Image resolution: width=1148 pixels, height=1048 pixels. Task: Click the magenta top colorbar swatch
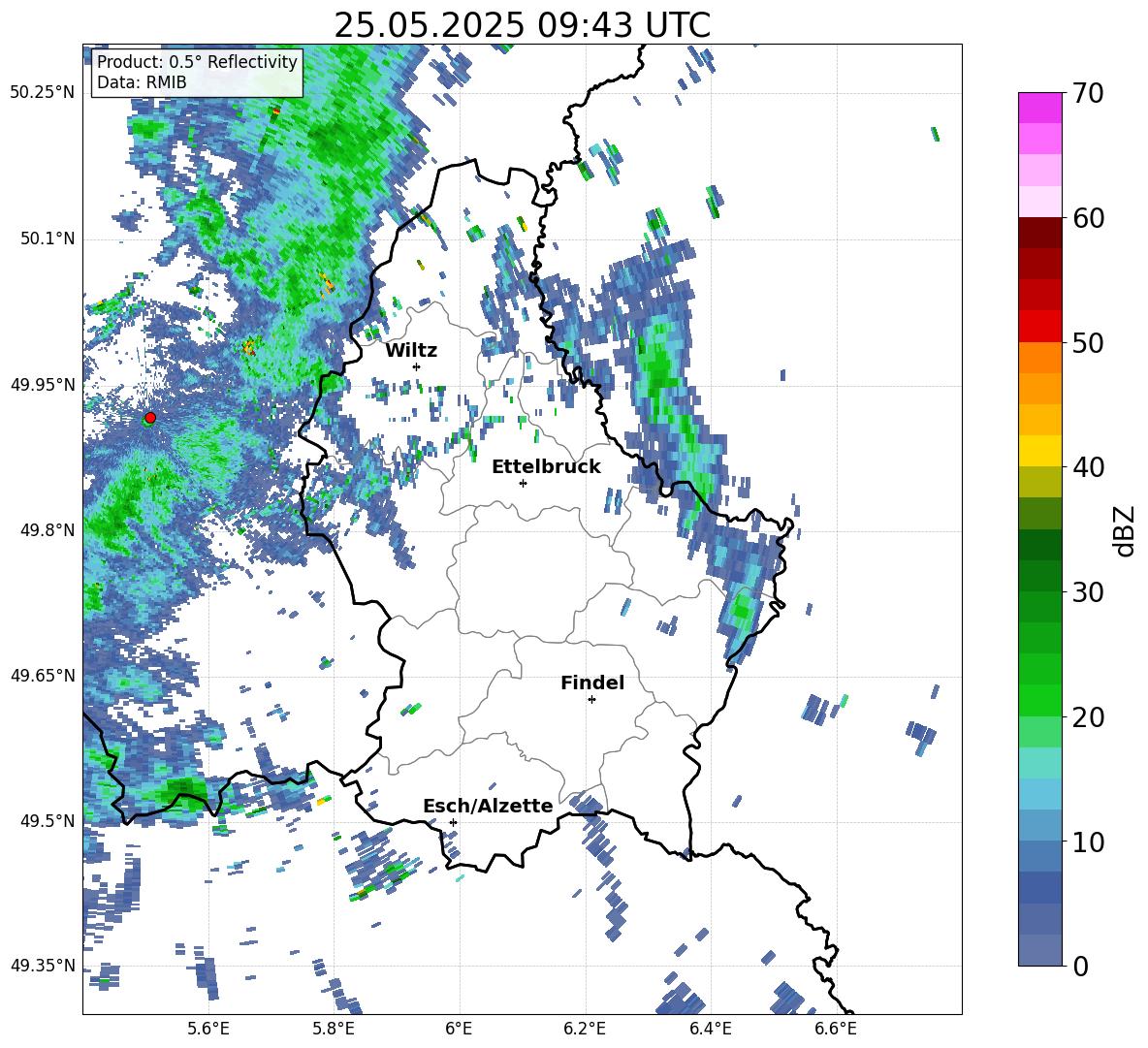tap(1040, 108)
